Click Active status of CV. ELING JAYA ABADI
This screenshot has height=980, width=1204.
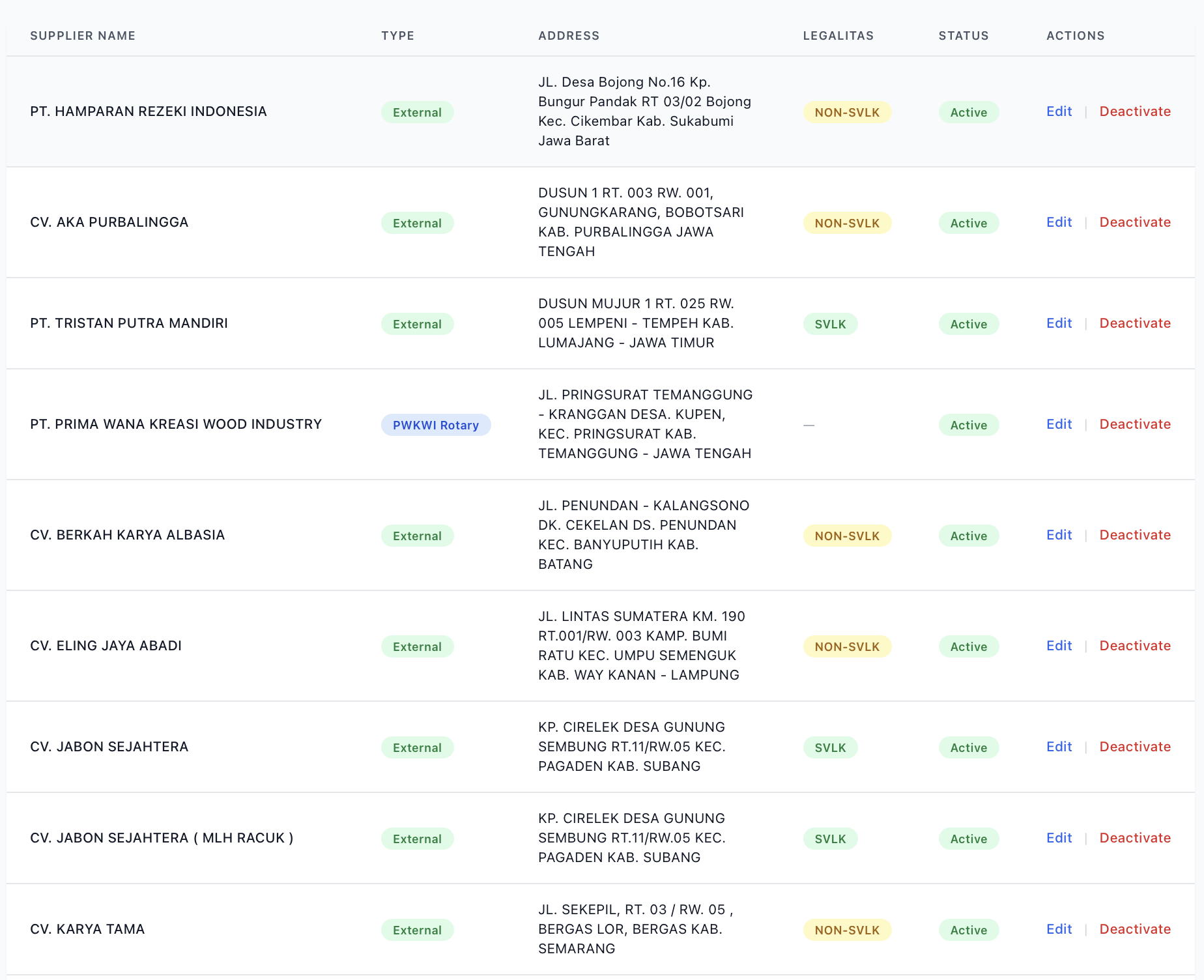click(x=968, y=646)
